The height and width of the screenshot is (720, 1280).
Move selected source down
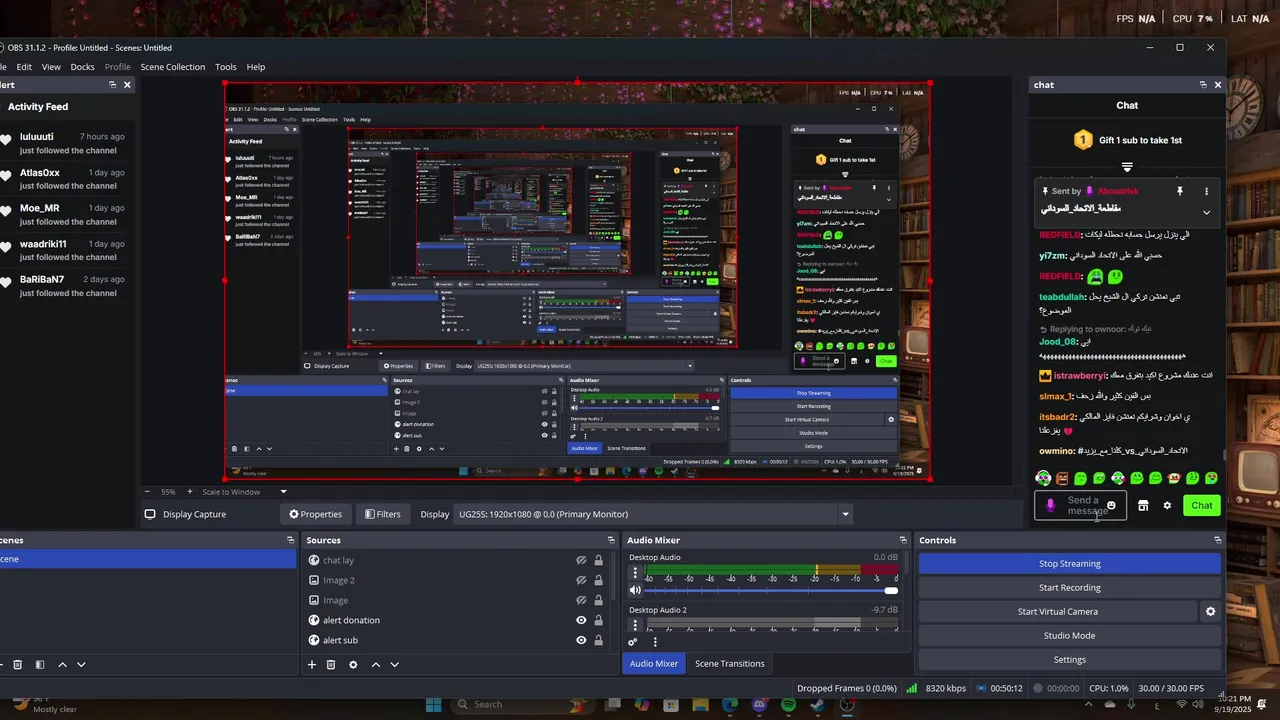(x=394, y=664)
